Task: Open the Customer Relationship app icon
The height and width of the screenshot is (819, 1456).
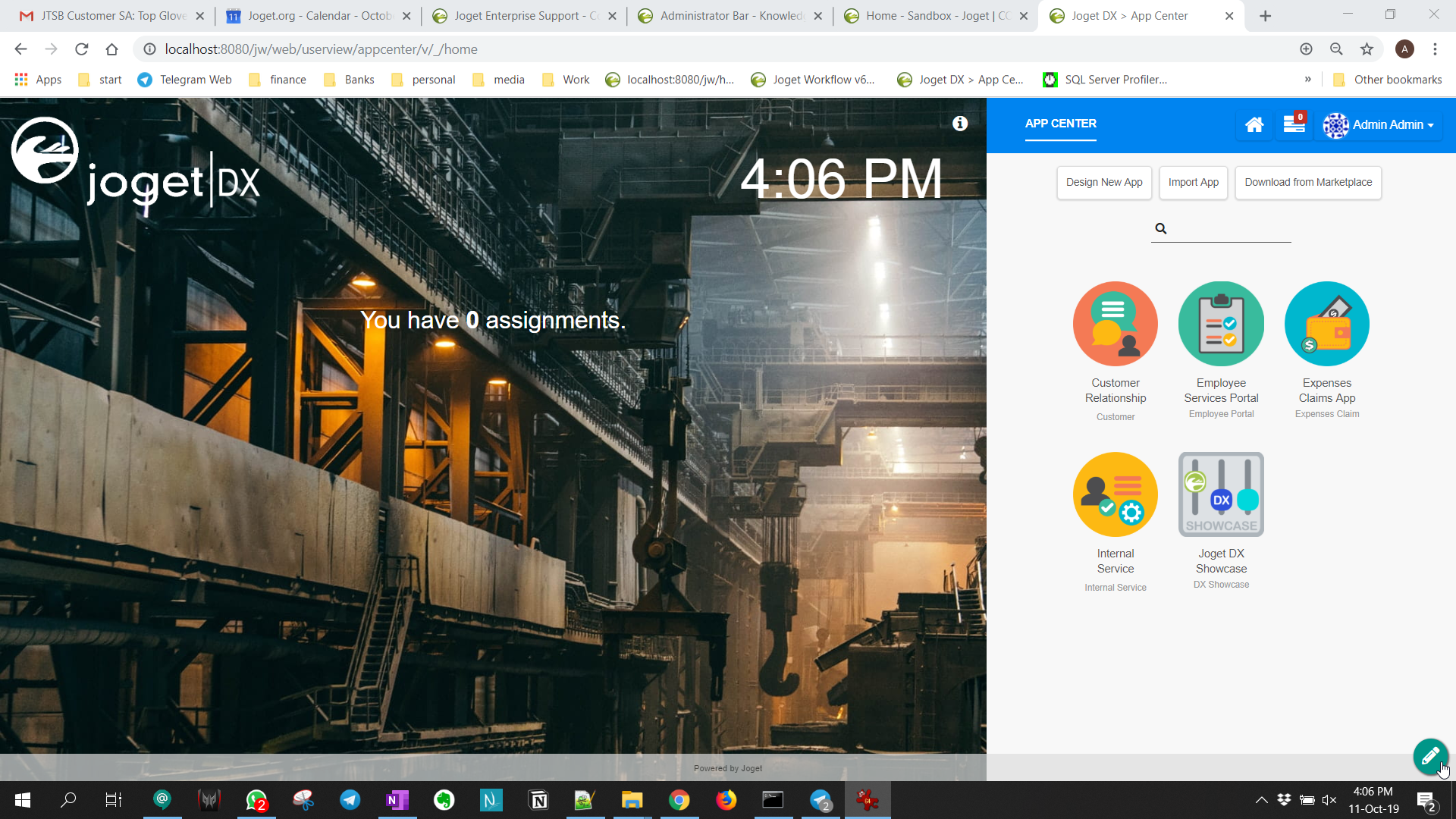Action: 1115,324
